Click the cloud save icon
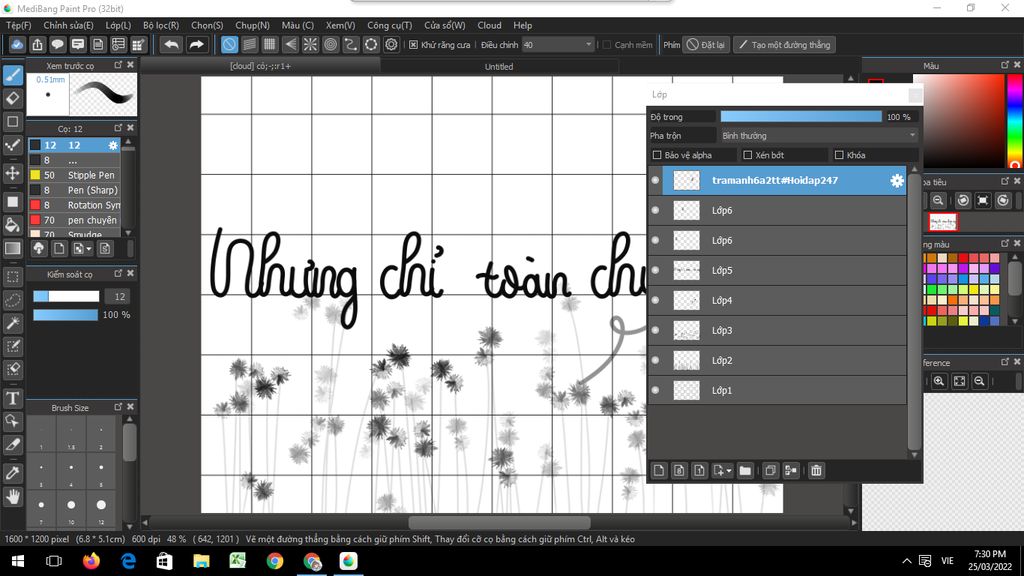This screenshot has height=576, width=1024. tap(17, 44)
